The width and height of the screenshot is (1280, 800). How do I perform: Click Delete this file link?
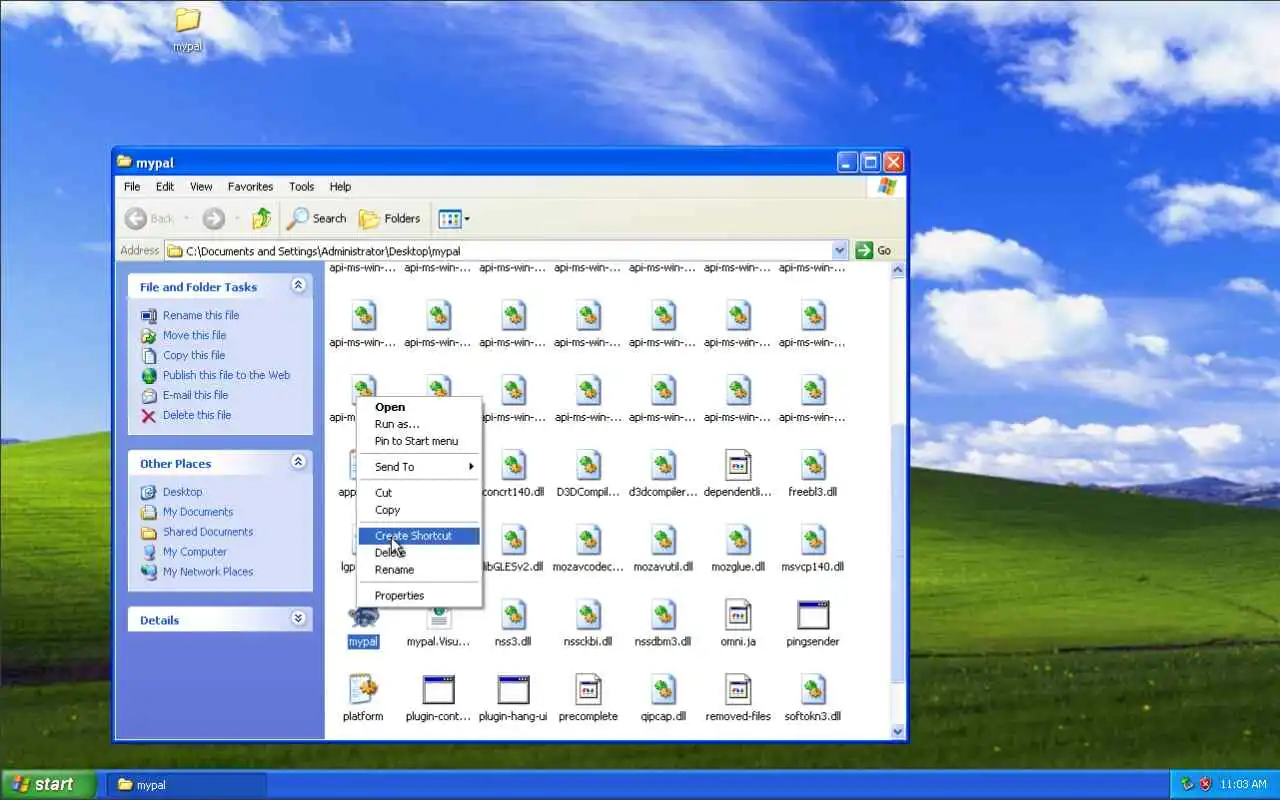click(197, 415)
